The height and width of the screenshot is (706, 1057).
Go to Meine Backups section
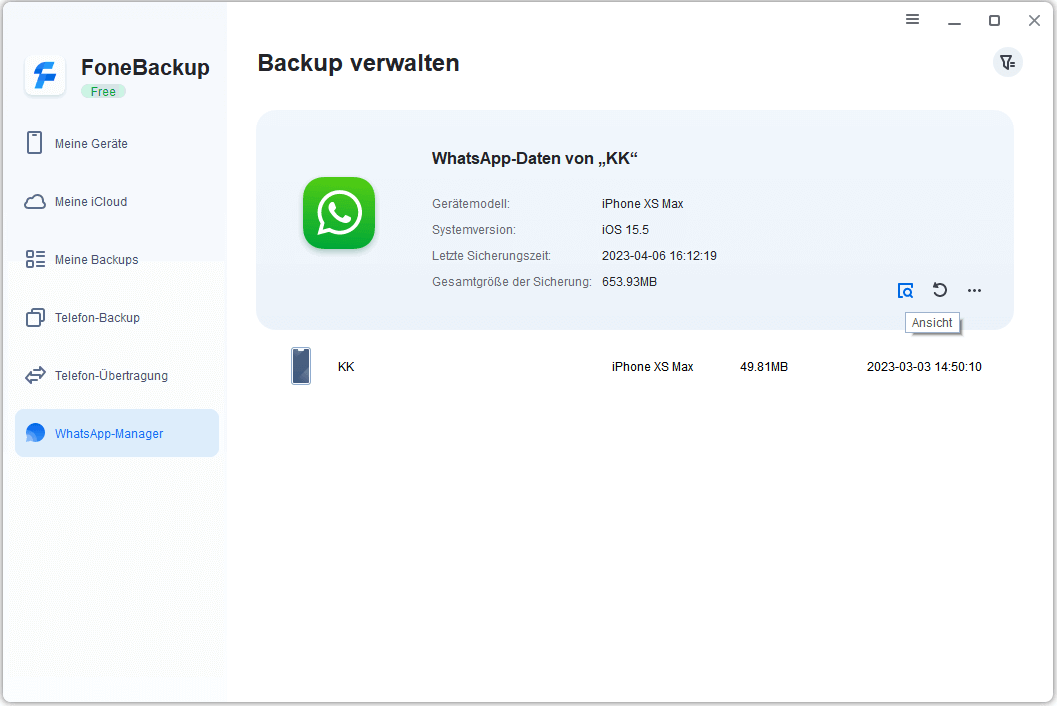(117, 260)
